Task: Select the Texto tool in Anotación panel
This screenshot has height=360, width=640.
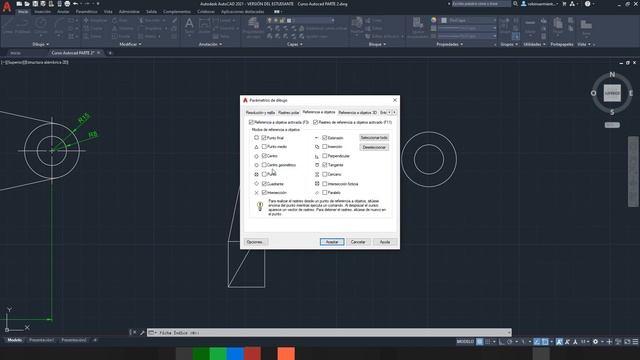Action: (189, 26)
